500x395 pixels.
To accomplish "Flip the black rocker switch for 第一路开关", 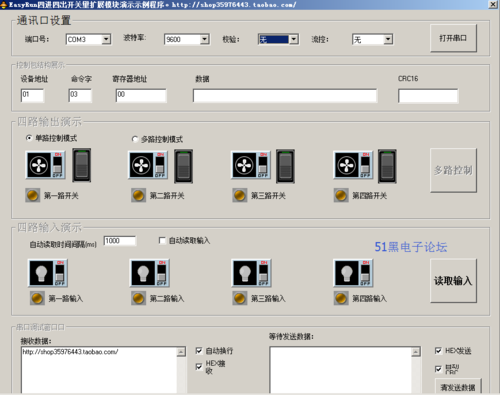I will [x=82, y=165].
